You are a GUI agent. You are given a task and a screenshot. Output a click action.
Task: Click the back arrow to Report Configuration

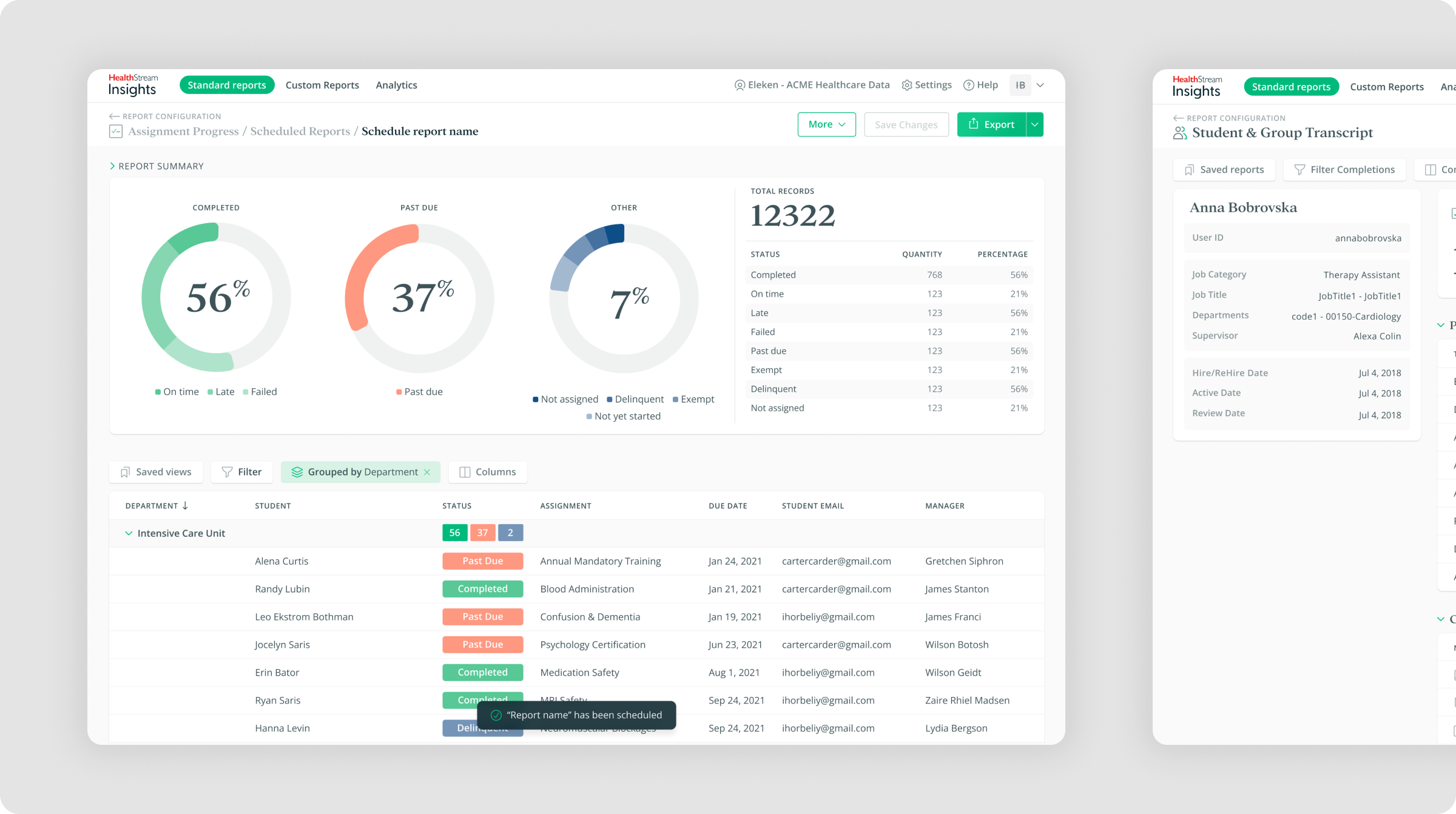click(x=113, y=116)
